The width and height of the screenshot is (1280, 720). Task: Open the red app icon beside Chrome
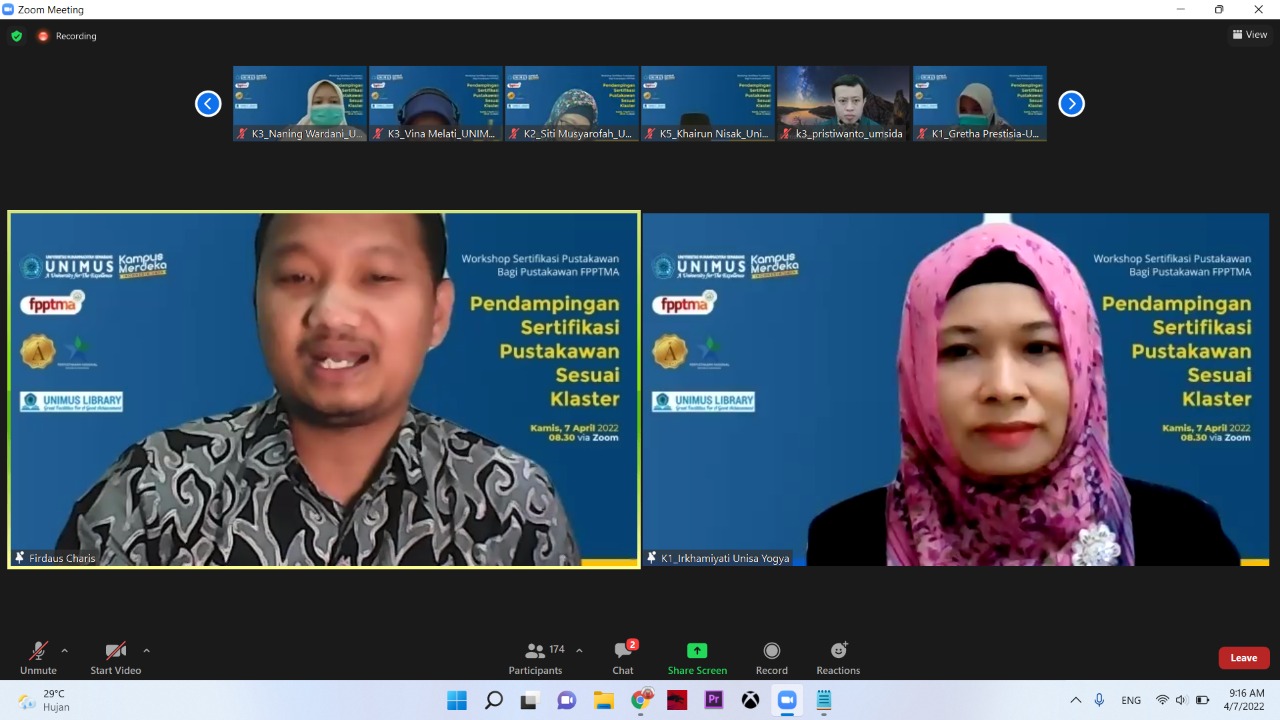677,700
